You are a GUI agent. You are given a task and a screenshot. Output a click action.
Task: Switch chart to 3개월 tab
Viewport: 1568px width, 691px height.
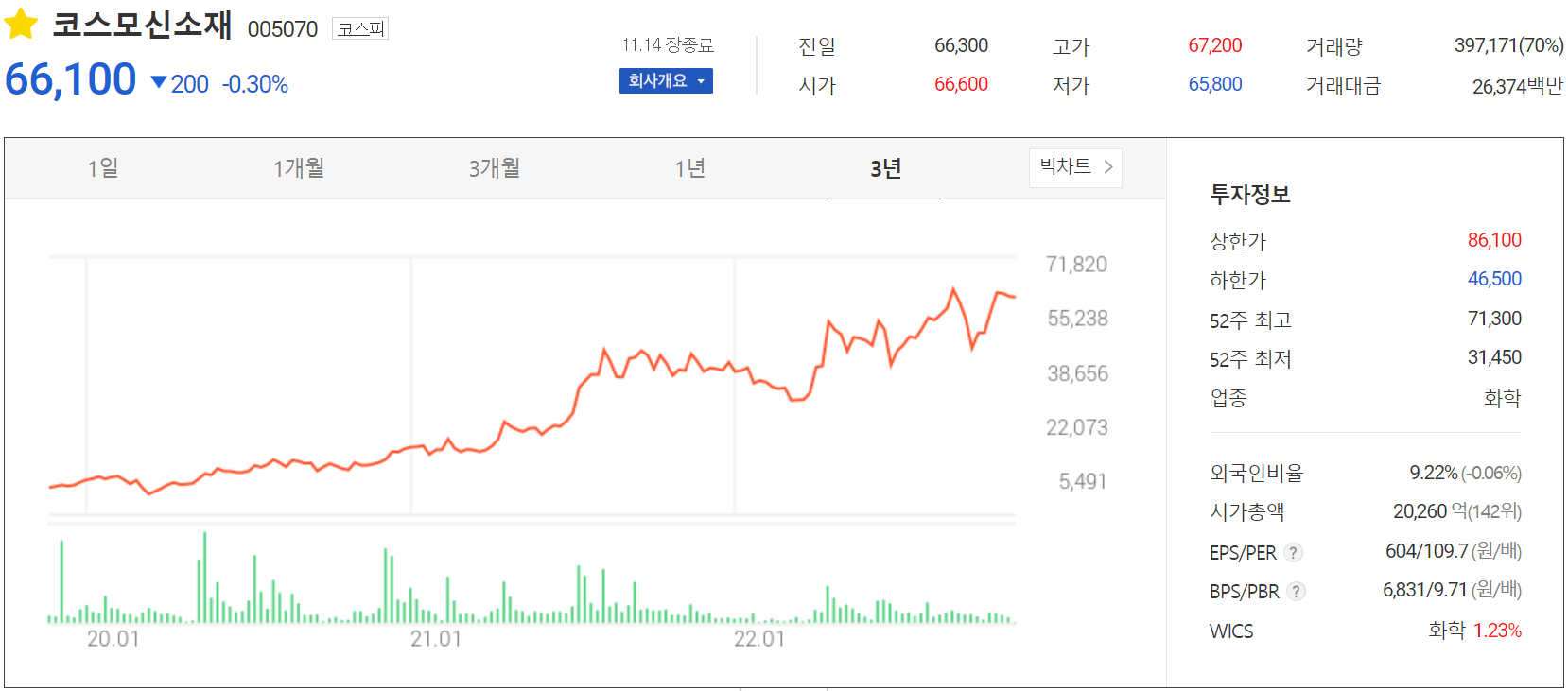(x=494, y=168)
